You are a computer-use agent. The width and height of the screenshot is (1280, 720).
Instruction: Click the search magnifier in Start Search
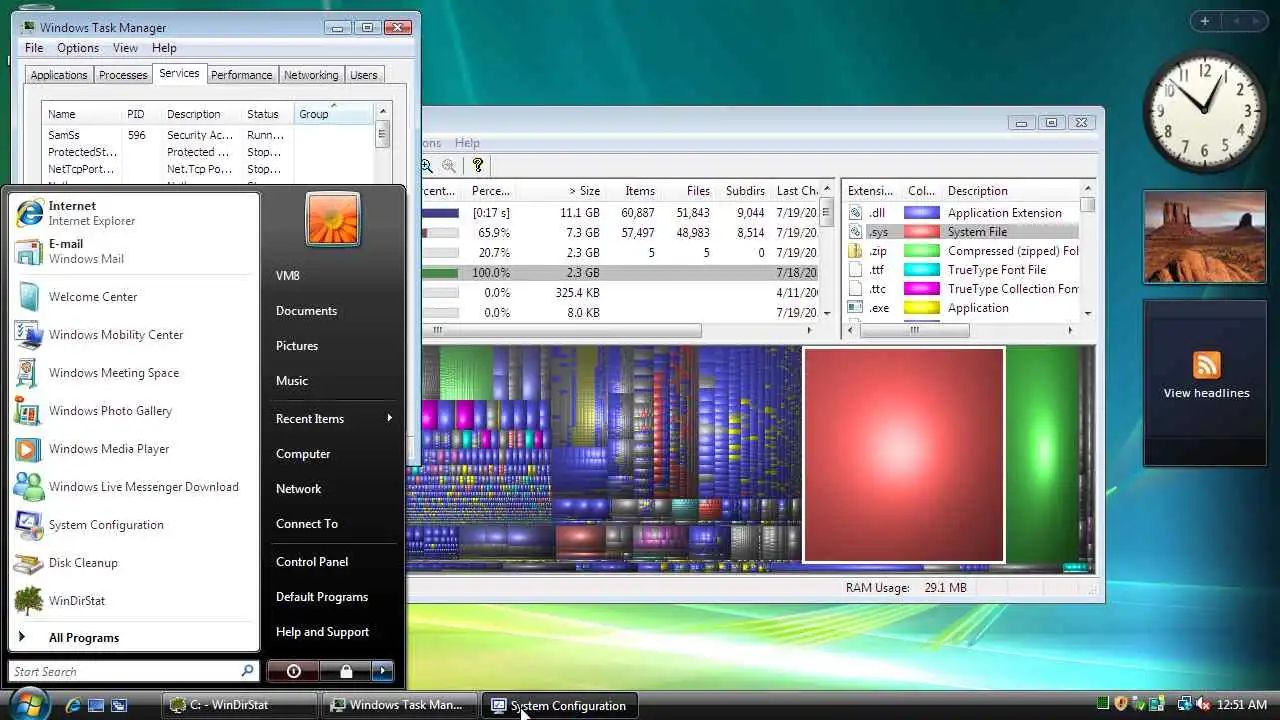click(247, 671)
